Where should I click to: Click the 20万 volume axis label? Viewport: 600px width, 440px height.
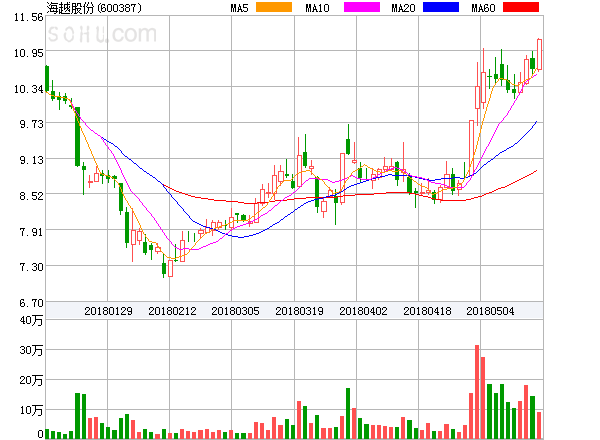[x=31, y=380]
